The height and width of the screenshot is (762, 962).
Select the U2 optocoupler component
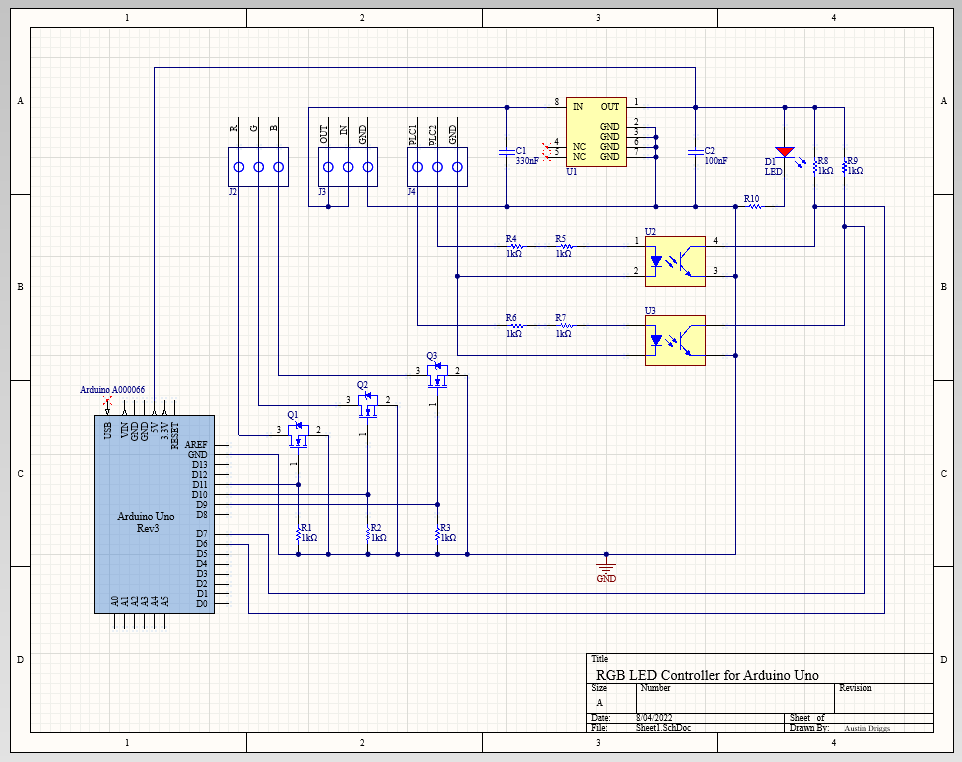pos(674,260)
